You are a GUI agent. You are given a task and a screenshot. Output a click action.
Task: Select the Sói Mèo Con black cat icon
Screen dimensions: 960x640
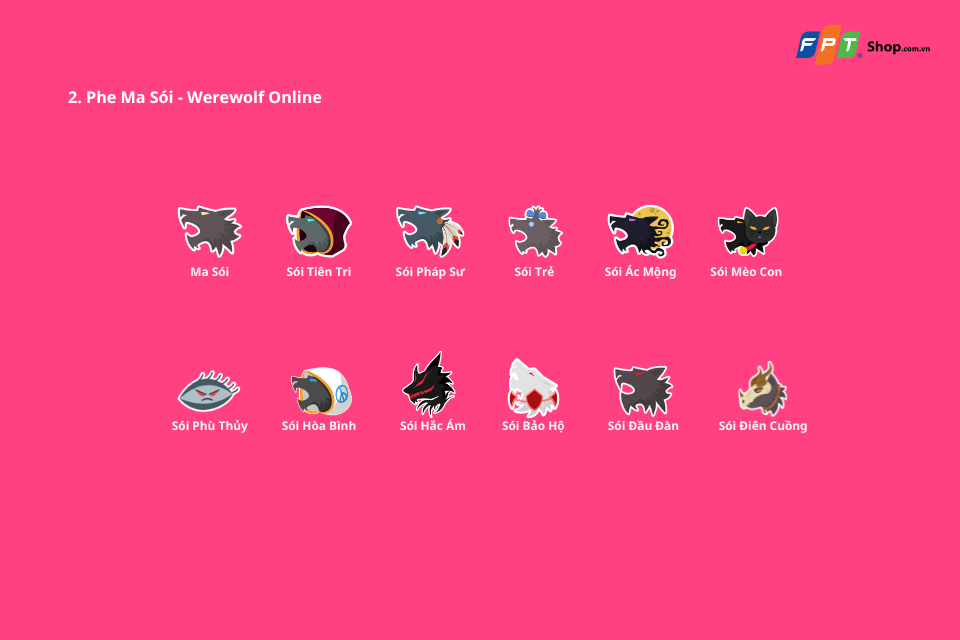click(748, 231)
